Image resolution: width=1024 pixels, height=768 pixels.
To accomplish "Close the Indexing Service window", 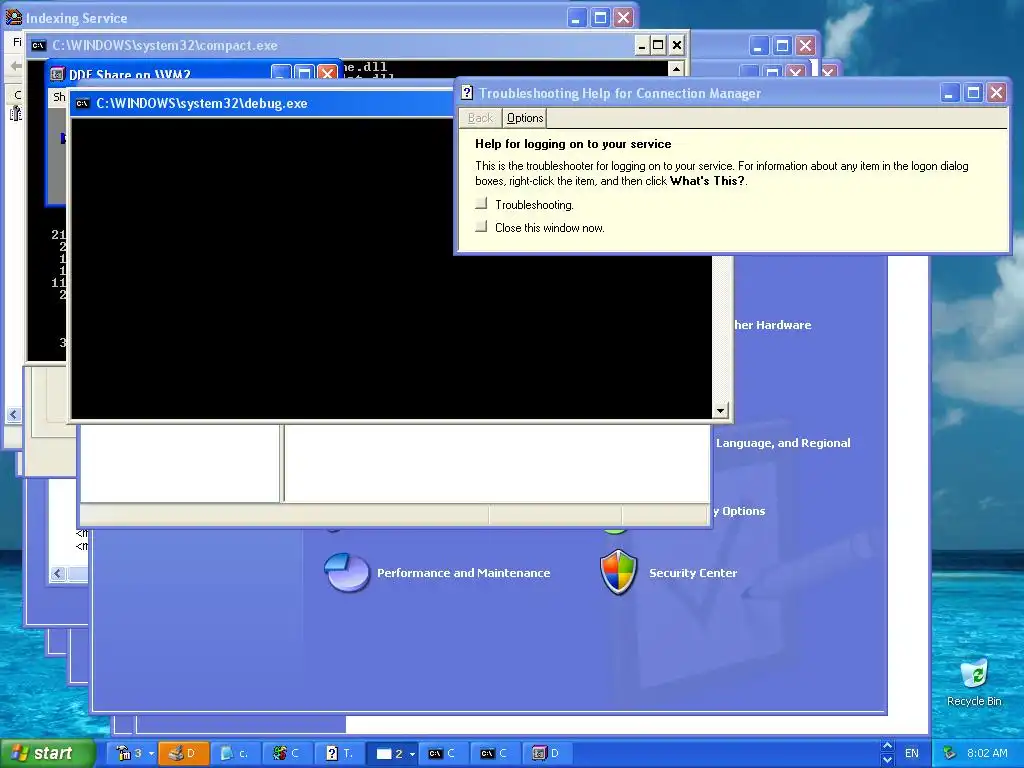I will [624, 18].
